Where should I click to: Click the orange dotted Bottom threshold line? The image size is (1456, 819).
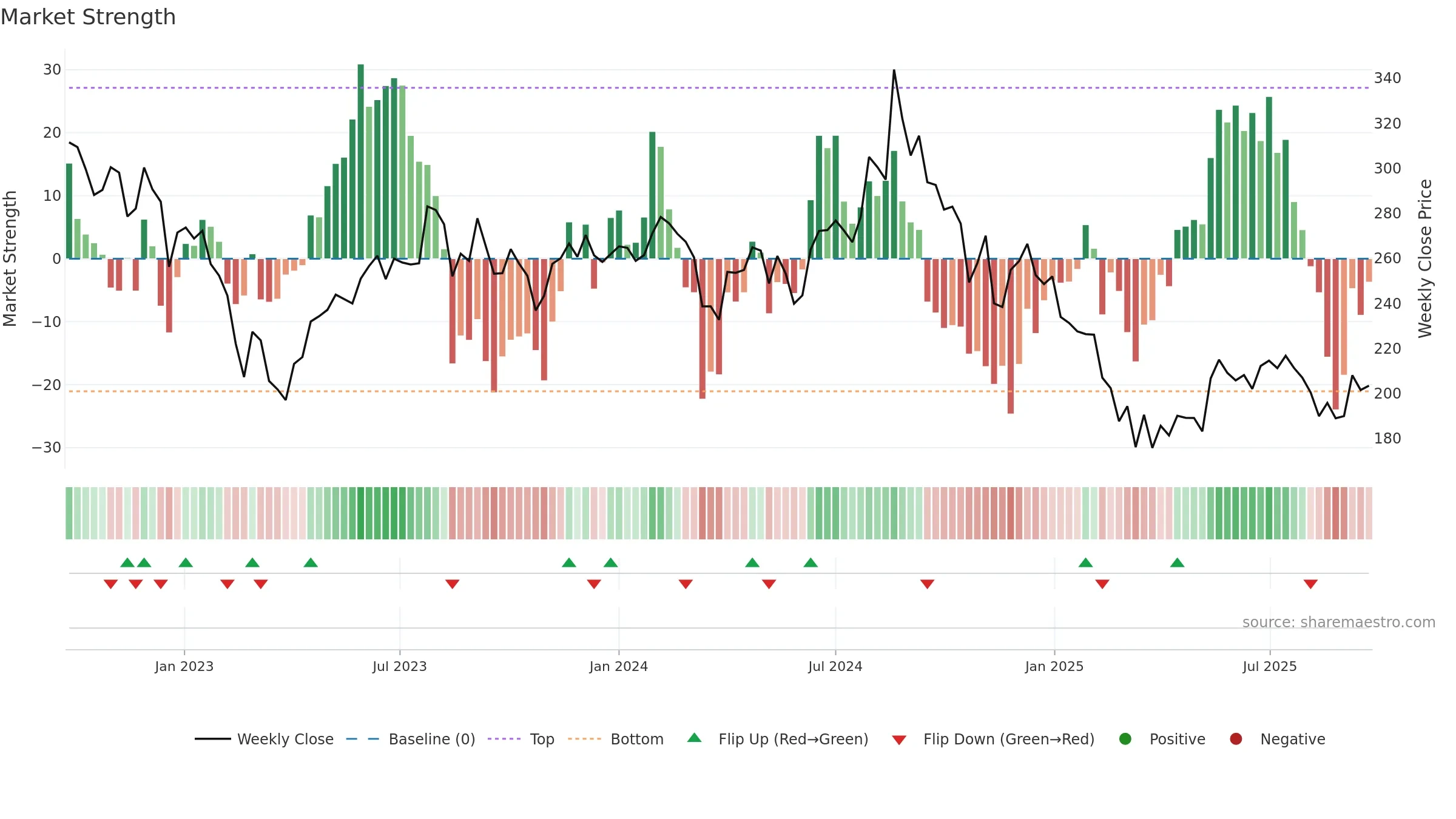pos(719,391)
